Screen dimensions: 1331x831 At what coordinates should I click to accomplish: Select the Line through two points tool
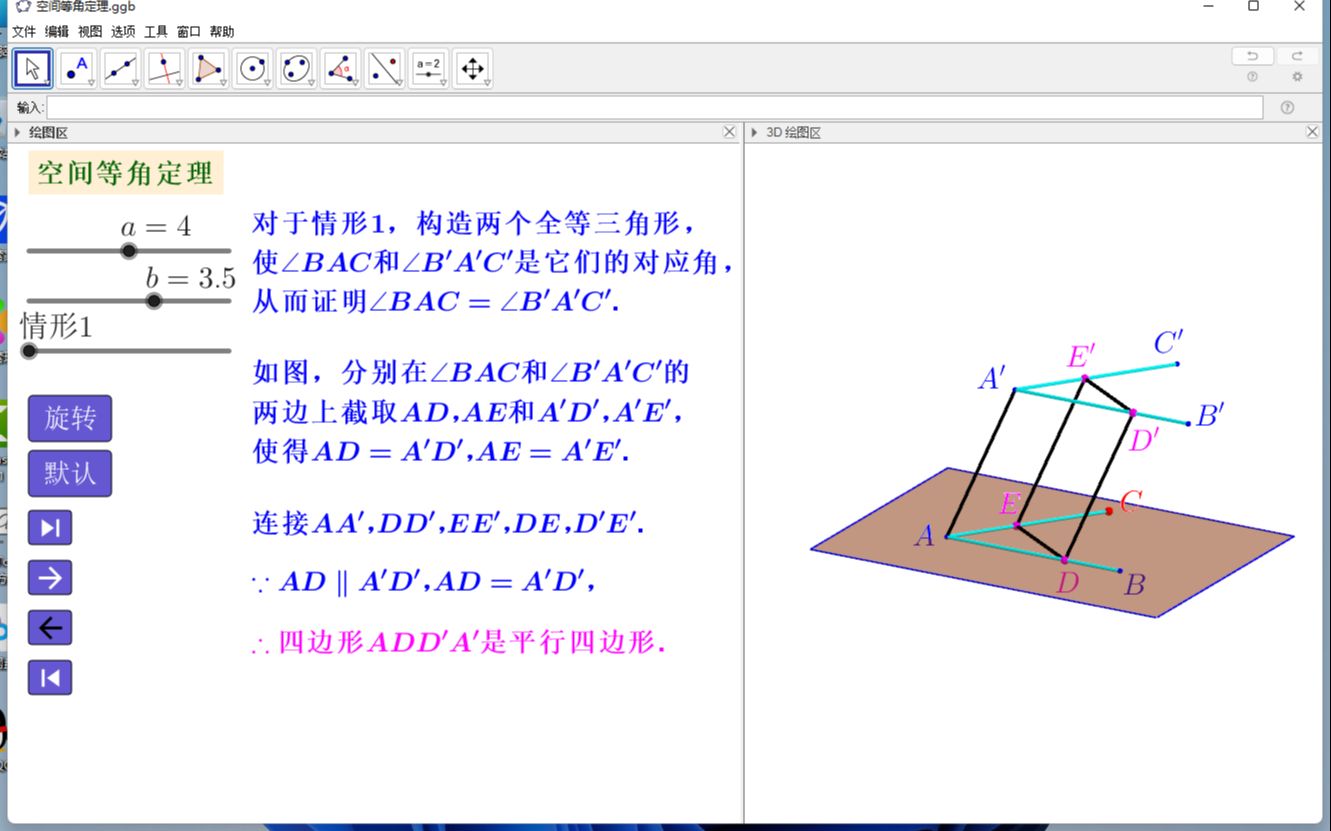(x=120, y=69)
